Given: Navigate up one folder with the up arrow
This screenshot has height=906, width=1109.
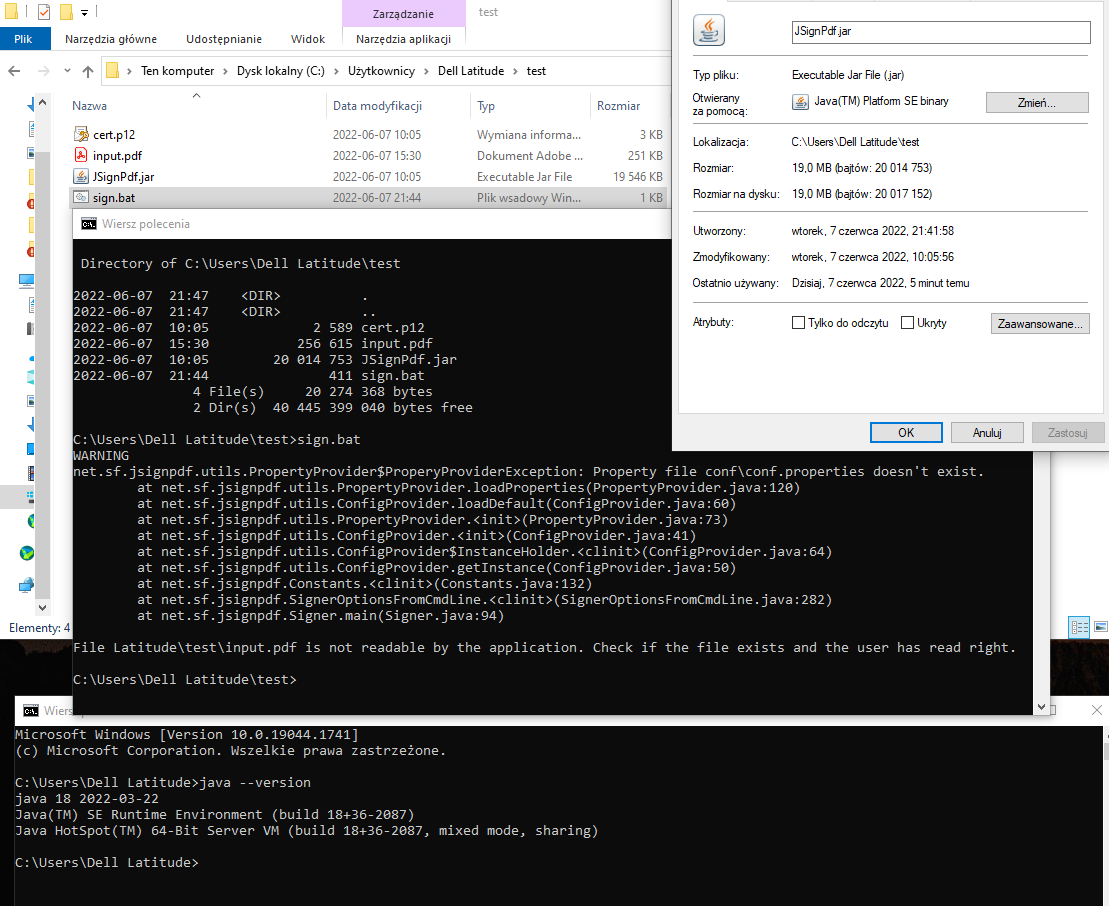Looking at the screenshot, I should [87, 70].
